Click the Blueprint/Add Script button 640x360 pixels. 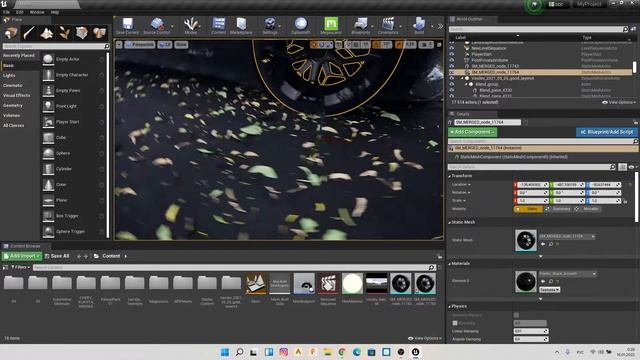point(607,132)
